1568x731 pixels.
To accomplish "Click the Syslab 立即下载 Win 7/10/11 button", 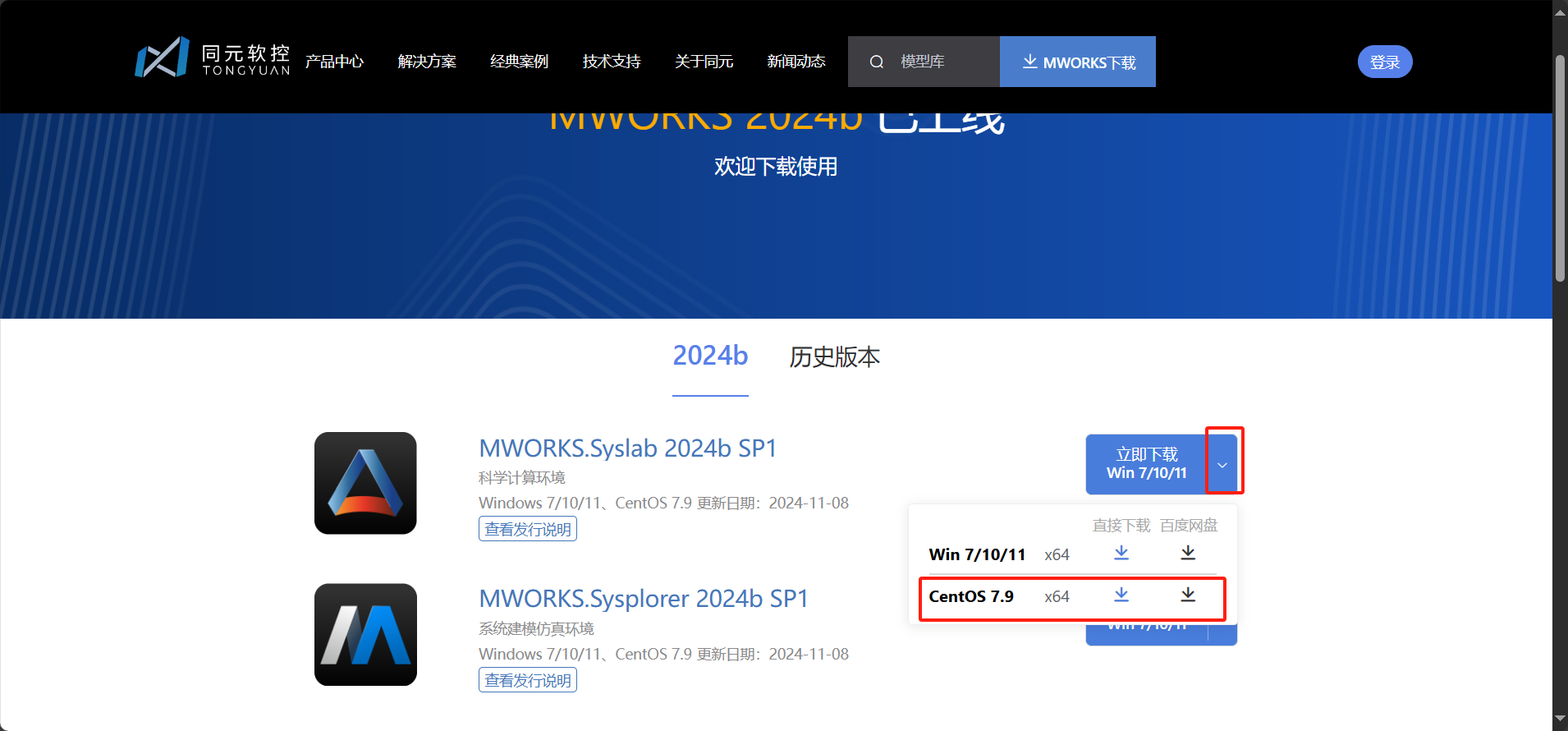I will 1147,464.
